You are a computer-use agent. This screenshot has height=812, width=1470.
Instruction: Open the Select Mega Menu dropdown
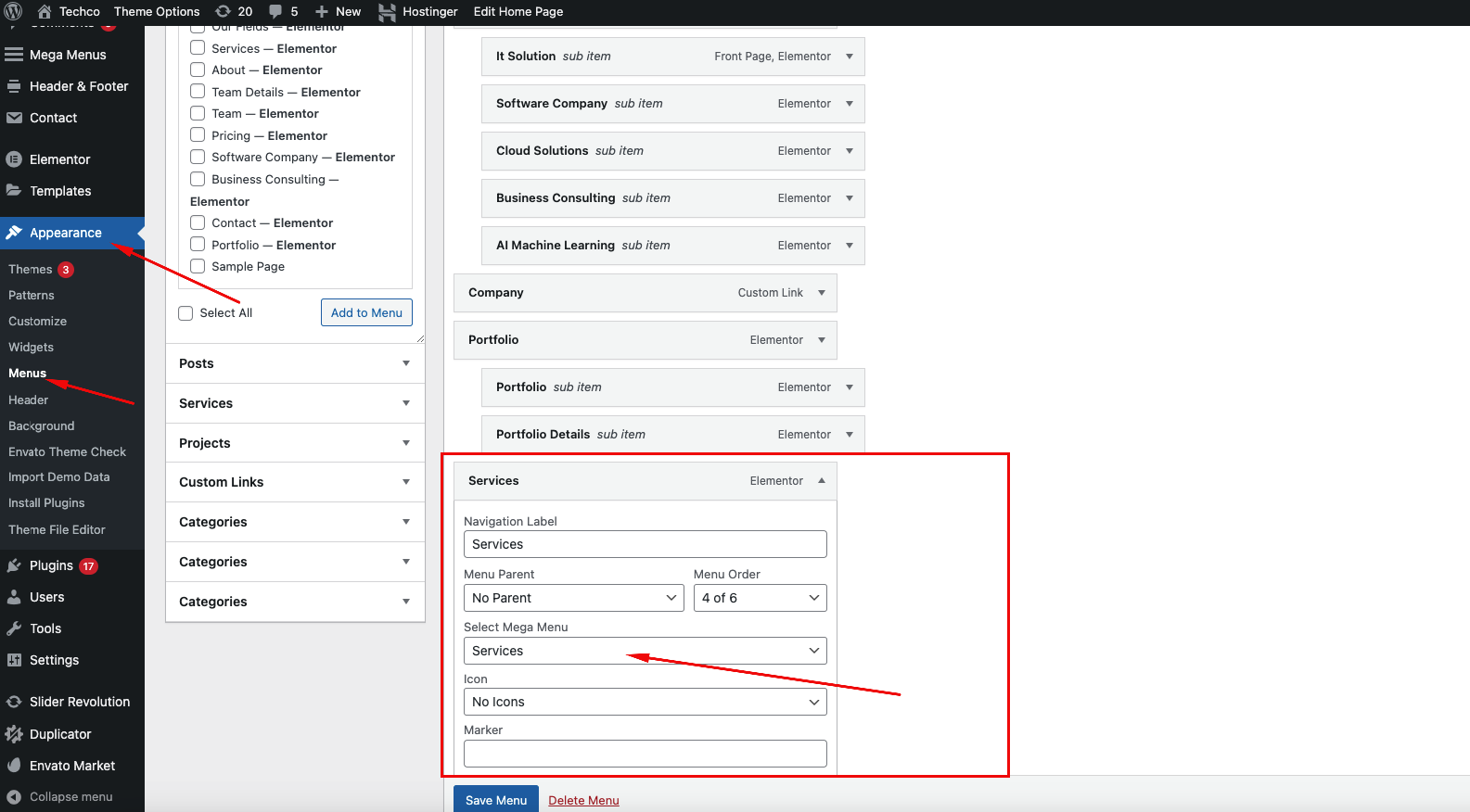[x=645, y=651]
